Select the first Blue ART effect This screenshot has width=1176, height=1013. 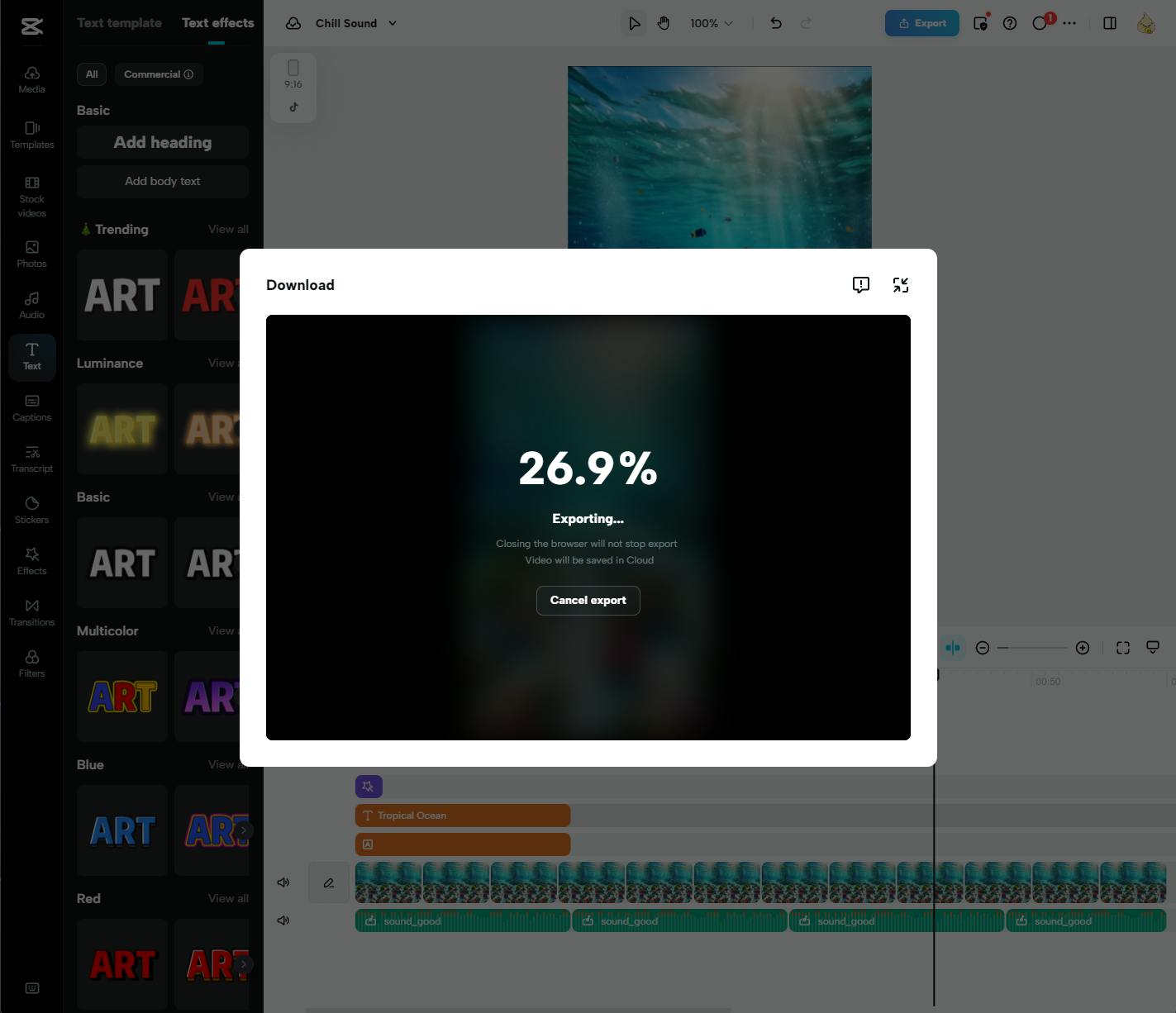[122, 830]
